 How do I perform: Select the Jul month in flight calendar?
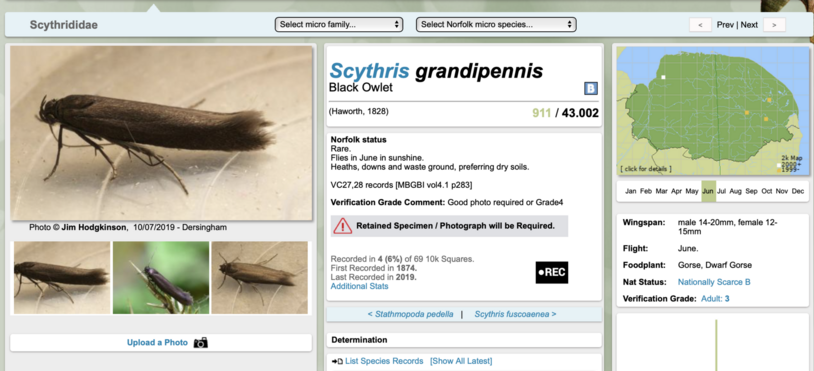click(x=721, y=191)
